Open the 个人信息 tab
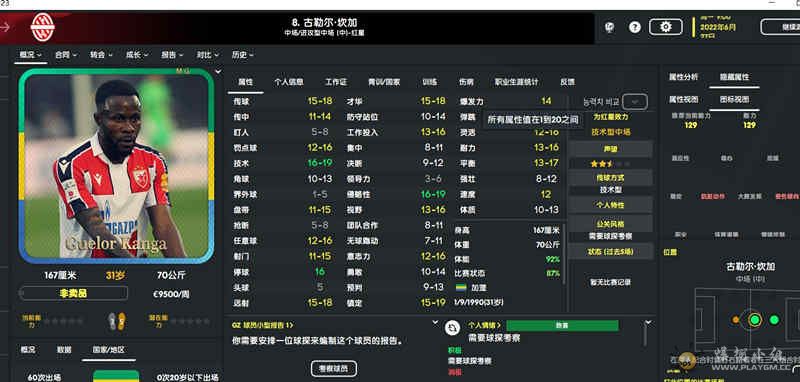The image size is (800, 382). [x=289, y=82]
